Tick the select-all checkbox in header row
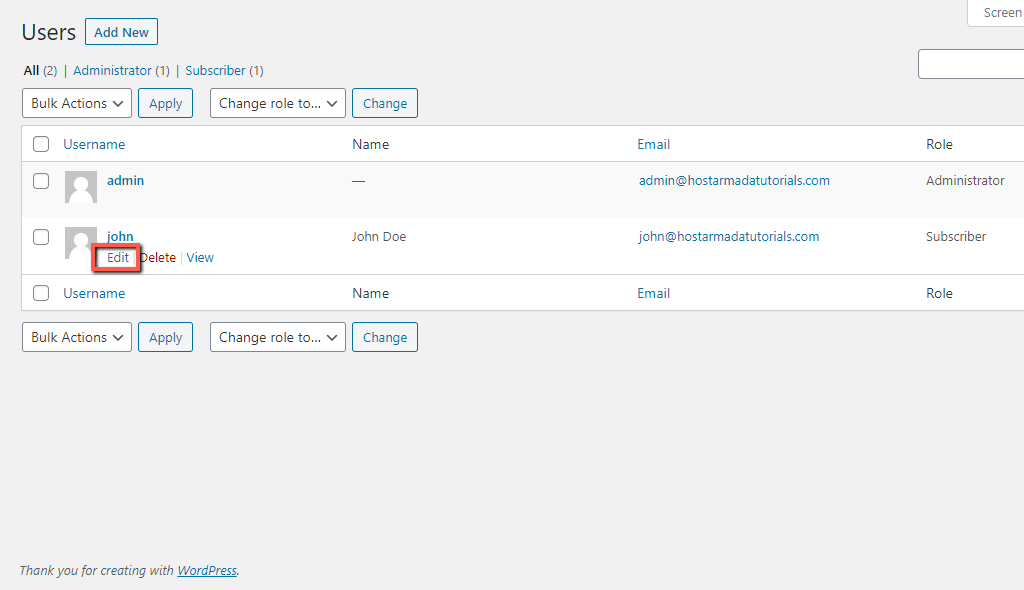1024x590 pixels. [41, 144]
